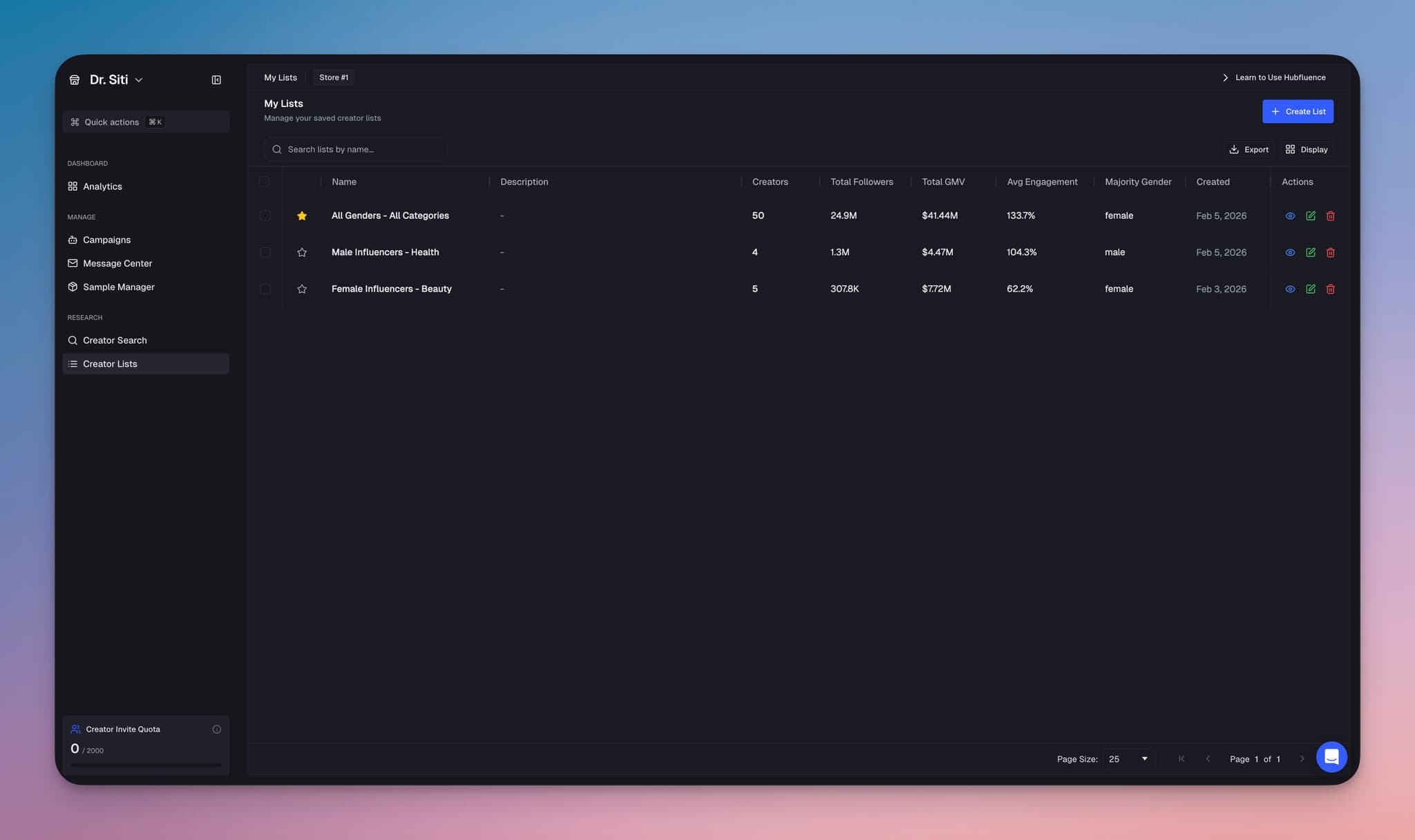Open the Display options menu

point(1305,149)
